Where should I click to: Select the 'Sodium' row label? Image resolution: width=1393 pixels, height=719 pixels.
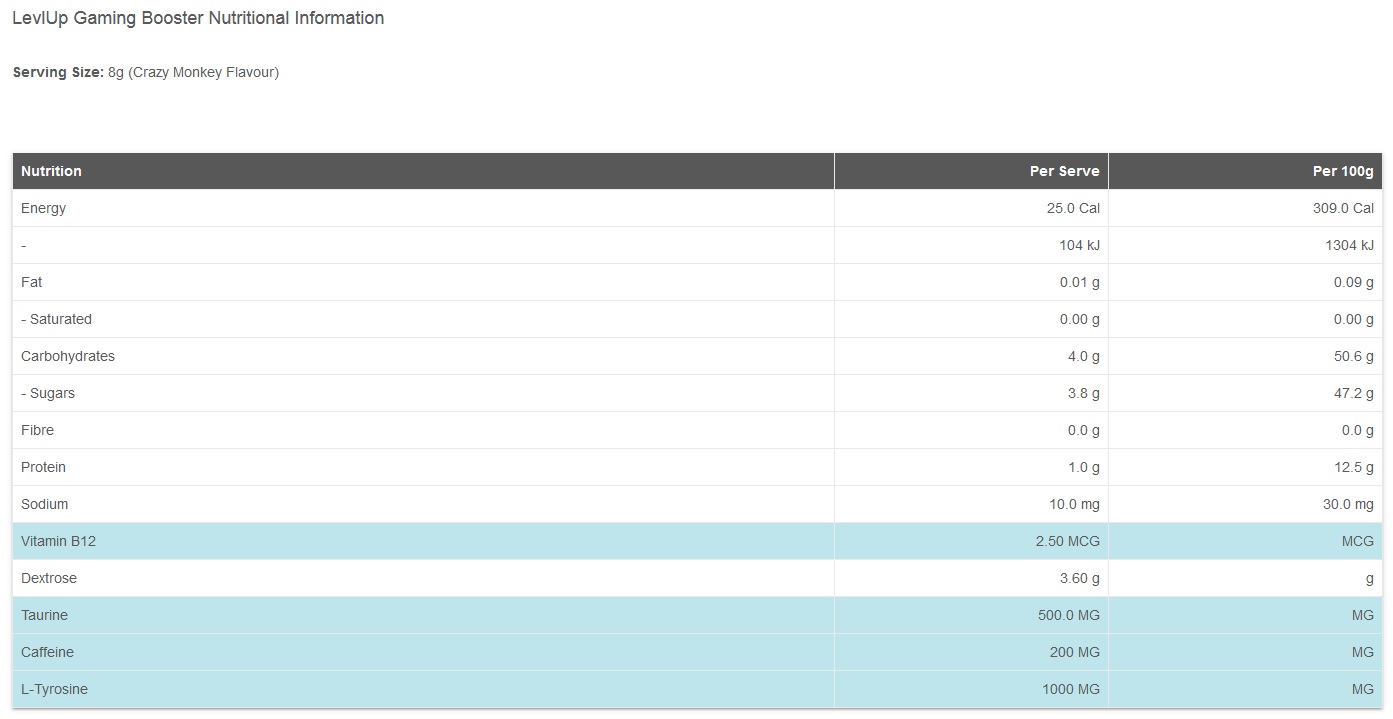pyautogui.click(x=45, y=504)
